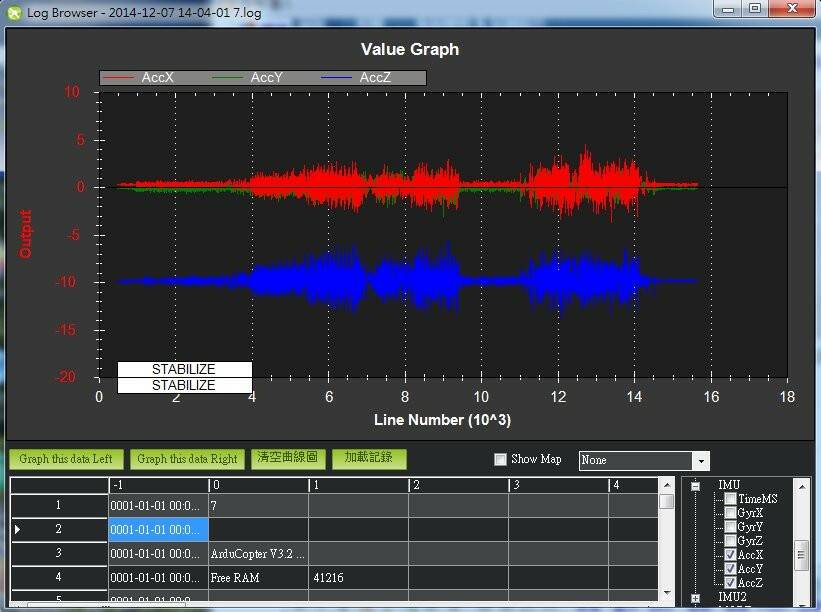The width and height of the screenshot is (821, 612).
Task: Click the data grid vertical scrollbar thumb
Action: pyautogui.click(x=667, y=502)
